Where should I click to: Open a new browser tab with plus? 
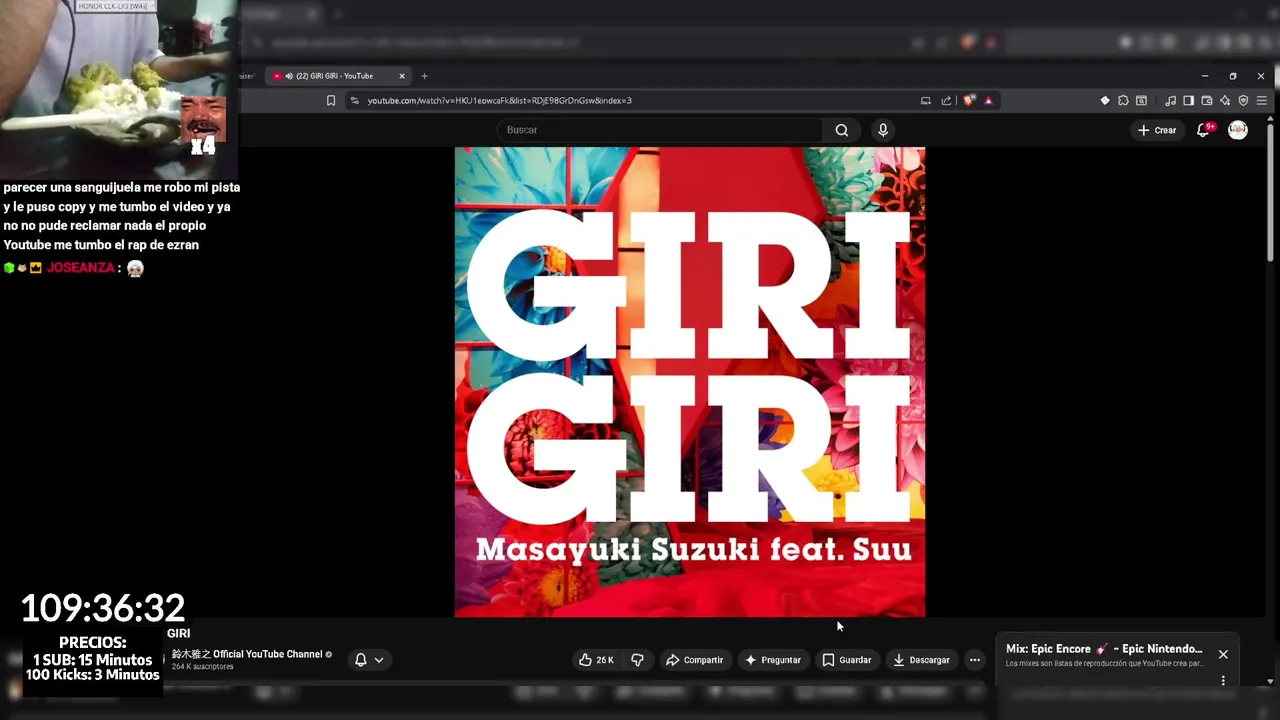coord(424,76)
